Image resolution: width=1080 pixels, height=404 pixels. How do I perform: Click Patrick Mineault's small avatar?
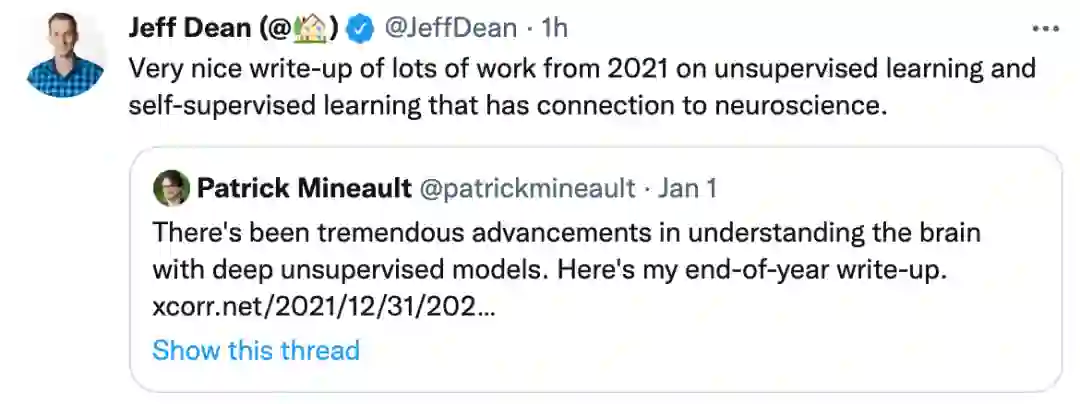[171, 187]
